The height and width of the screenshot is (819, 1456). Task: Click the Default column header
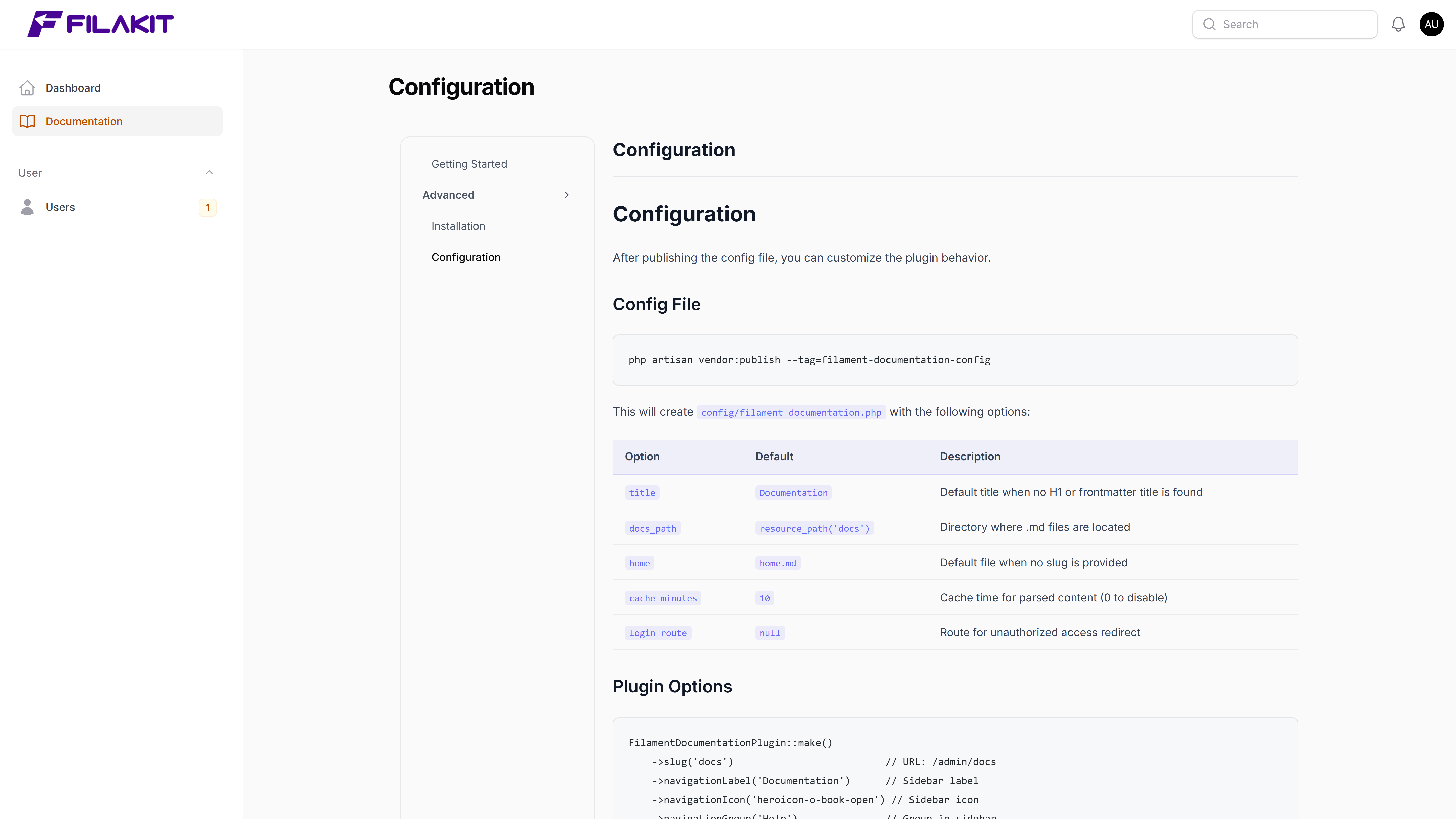pyautogui.click(x=774, y=457)
